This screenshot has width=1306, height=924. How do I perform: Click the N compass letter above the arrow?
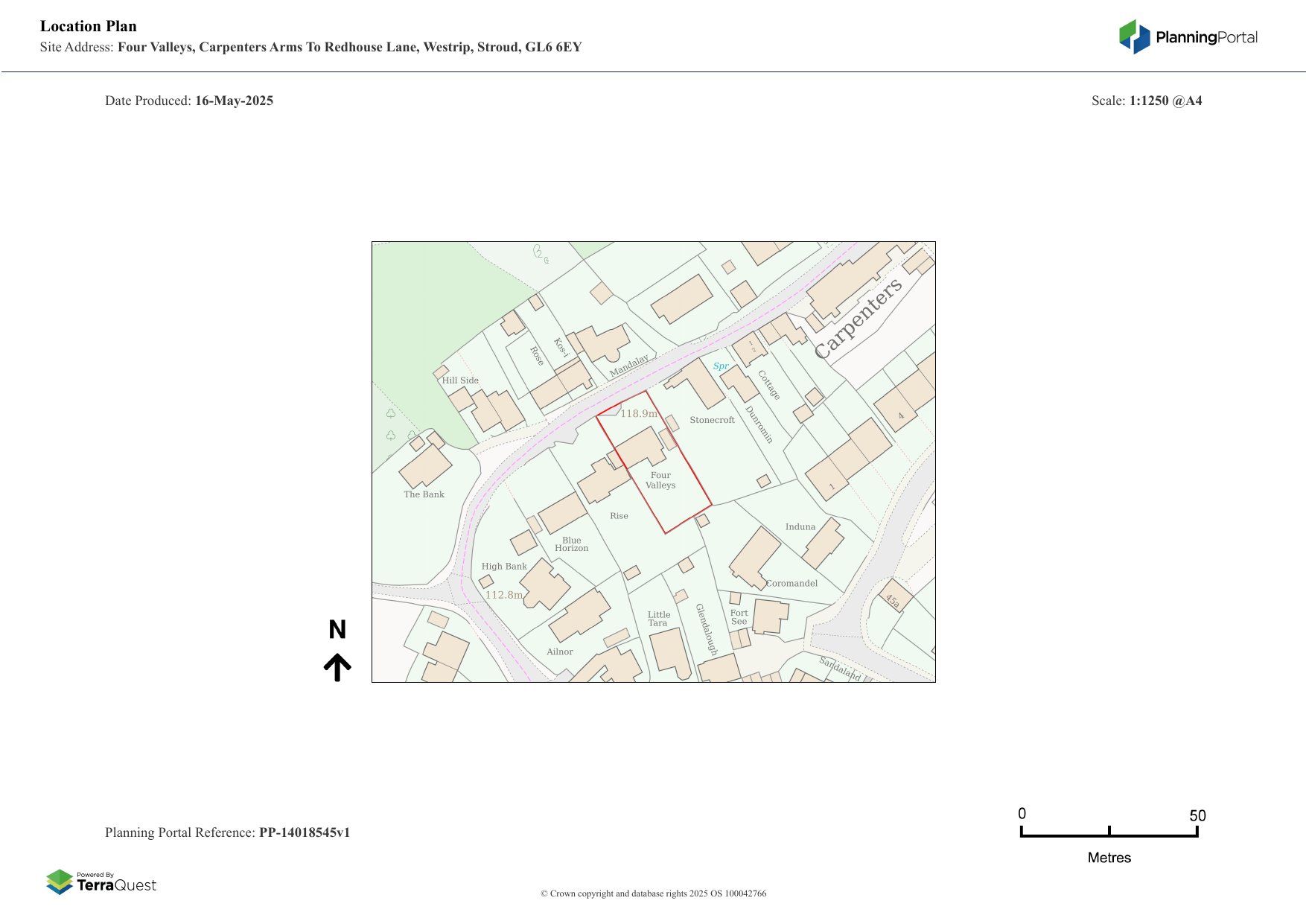337,630
